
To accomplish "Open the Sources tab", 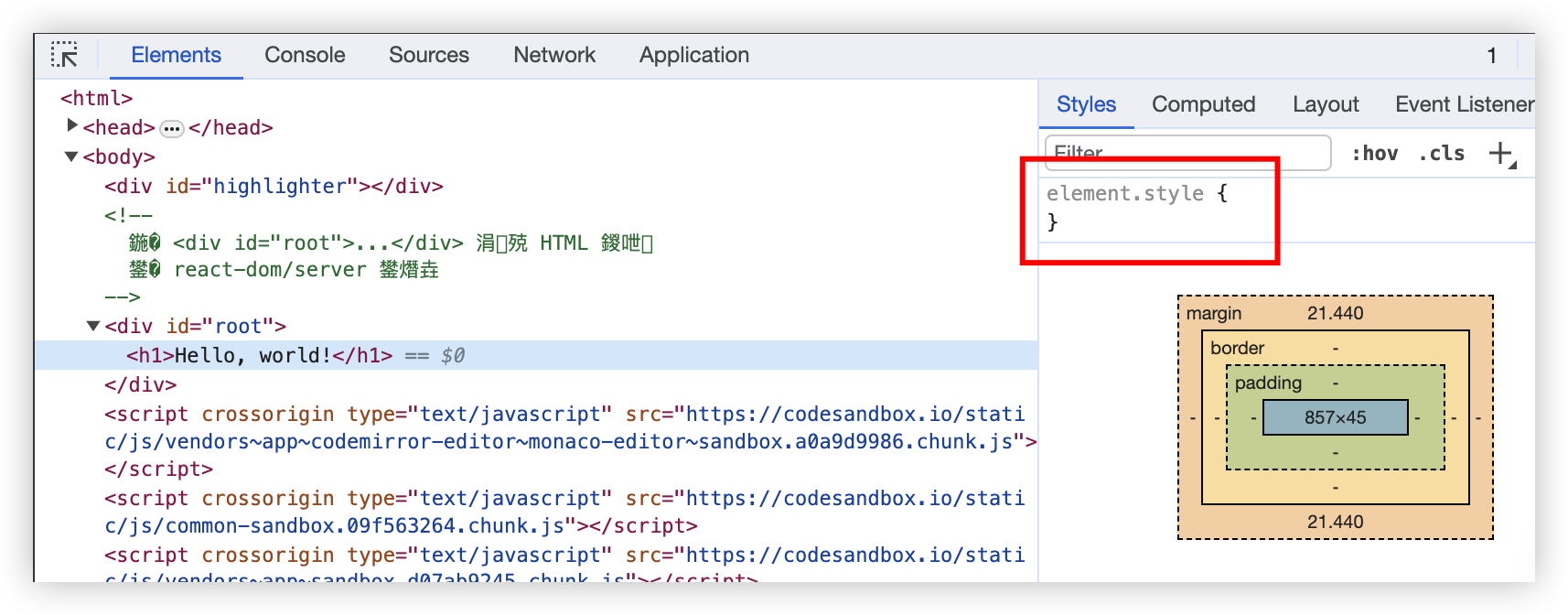I will coord(429,55).
